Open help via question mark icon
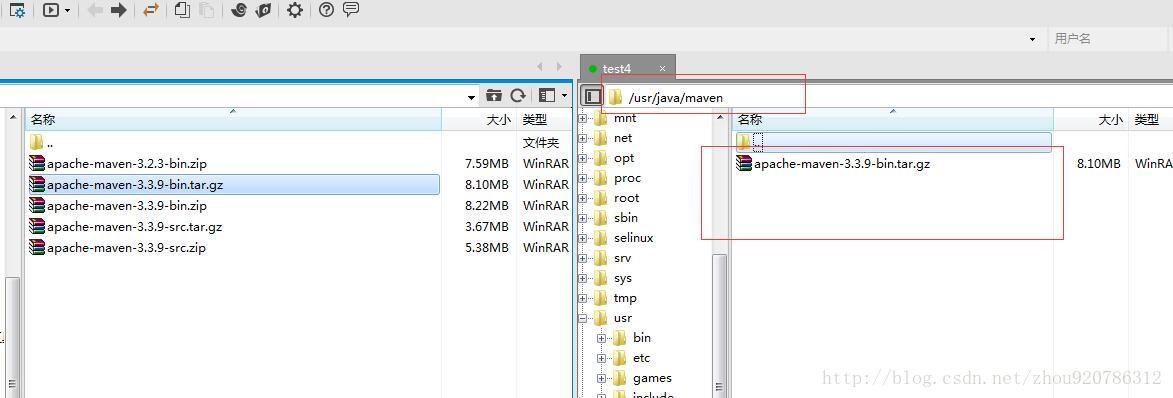This screenshot has width=1173, height=398. (326, 10)
